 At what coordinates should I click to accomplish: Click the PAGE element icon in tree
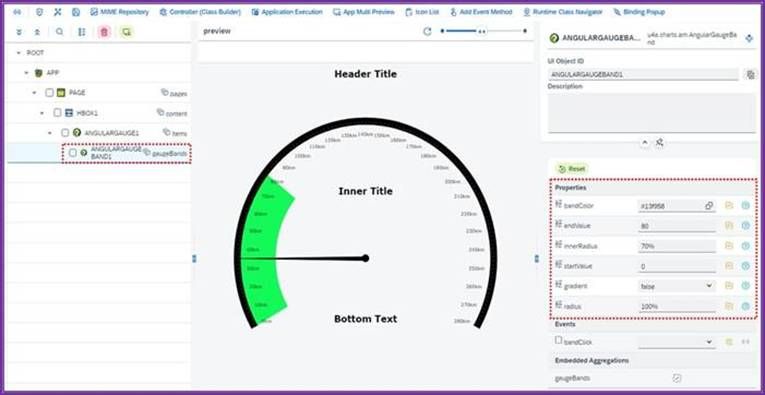pyautogui.click(x=61, y=93)
